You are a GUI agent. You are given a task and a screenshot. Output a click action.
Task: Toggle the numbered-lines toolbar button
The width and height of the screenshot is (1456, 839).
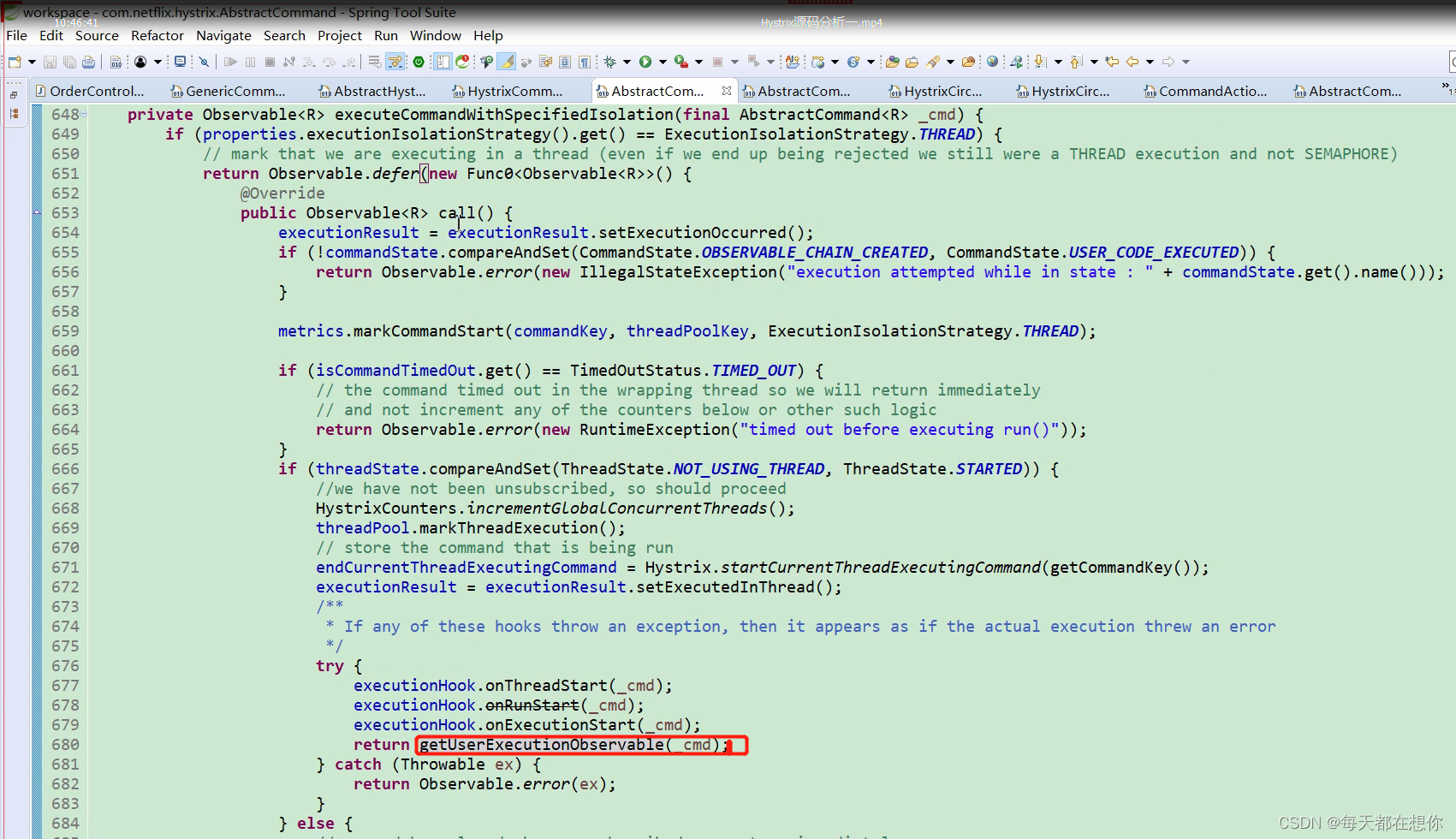(x=443, y=62)
